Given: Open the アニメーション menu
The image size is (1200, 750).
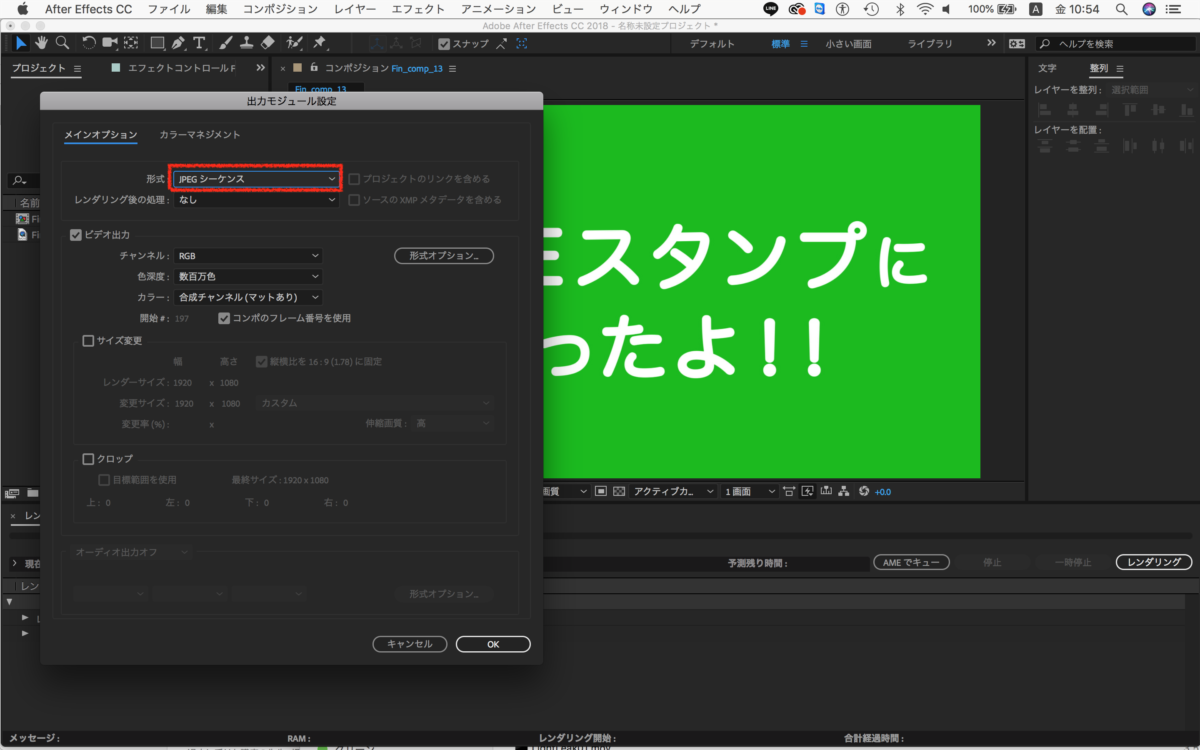Looking at the screenshot, I should click(499, 9).
